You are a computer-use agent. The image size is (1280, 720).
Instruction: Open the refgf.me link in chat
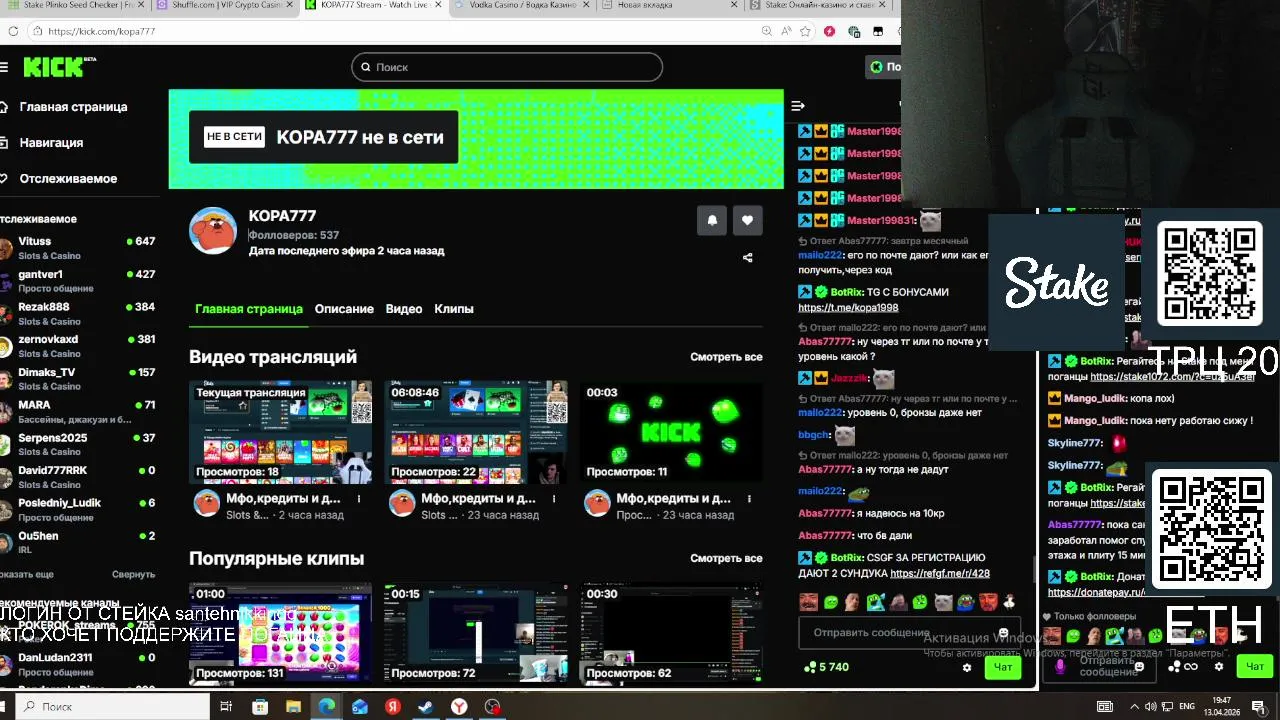pyautogui.click(x=940, y=573)
